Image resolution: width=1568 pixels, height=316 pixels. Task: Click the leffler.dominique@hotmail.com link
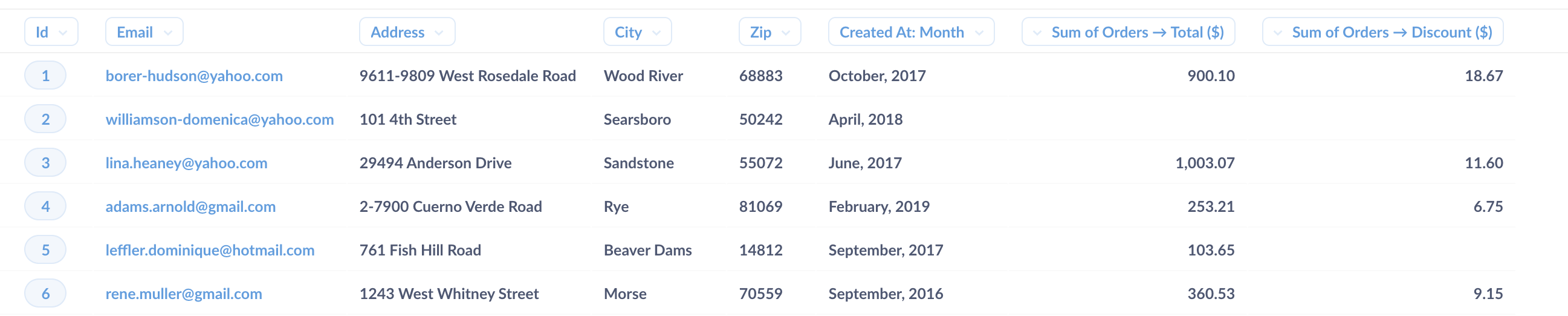point(210,250)
